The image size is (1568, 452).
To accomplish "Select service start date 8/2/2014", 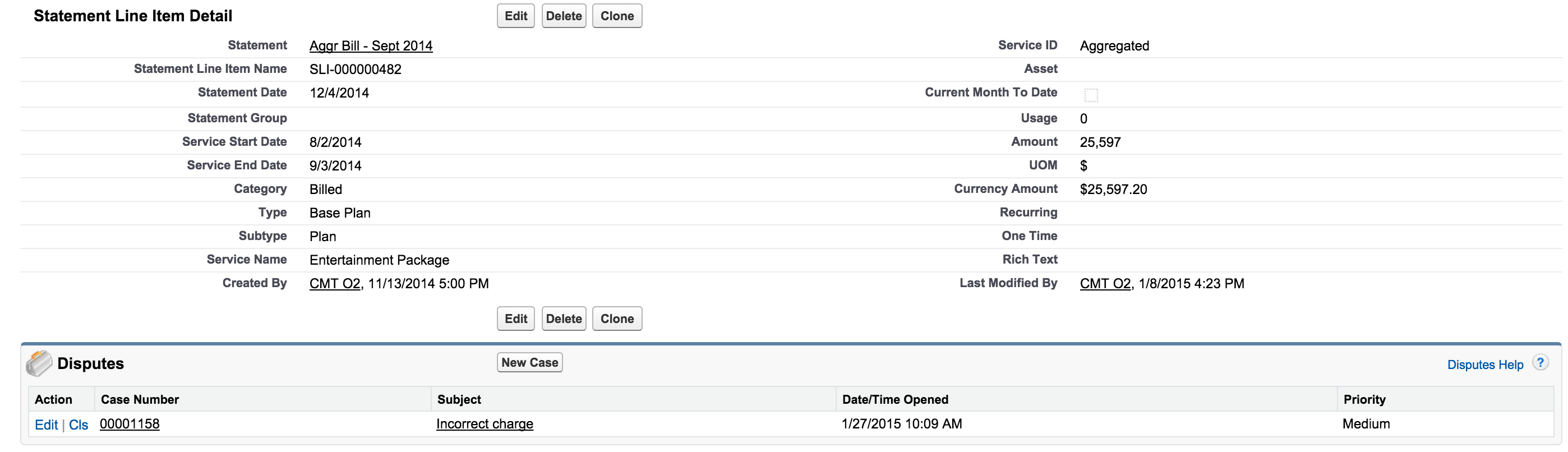I will click(x=335, y=142).
